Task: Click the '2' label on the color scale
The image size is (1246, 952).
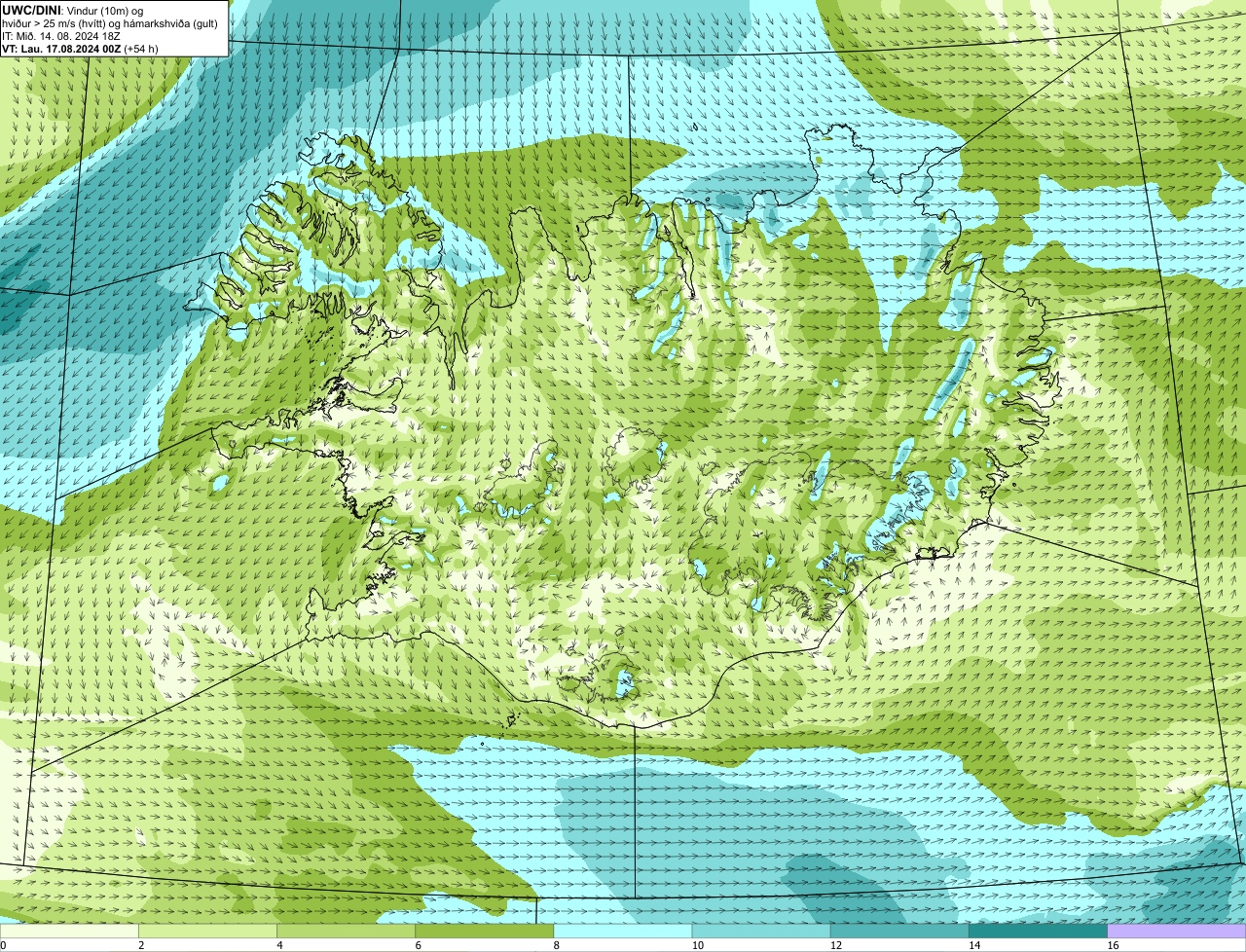Action: pos(141,945)
